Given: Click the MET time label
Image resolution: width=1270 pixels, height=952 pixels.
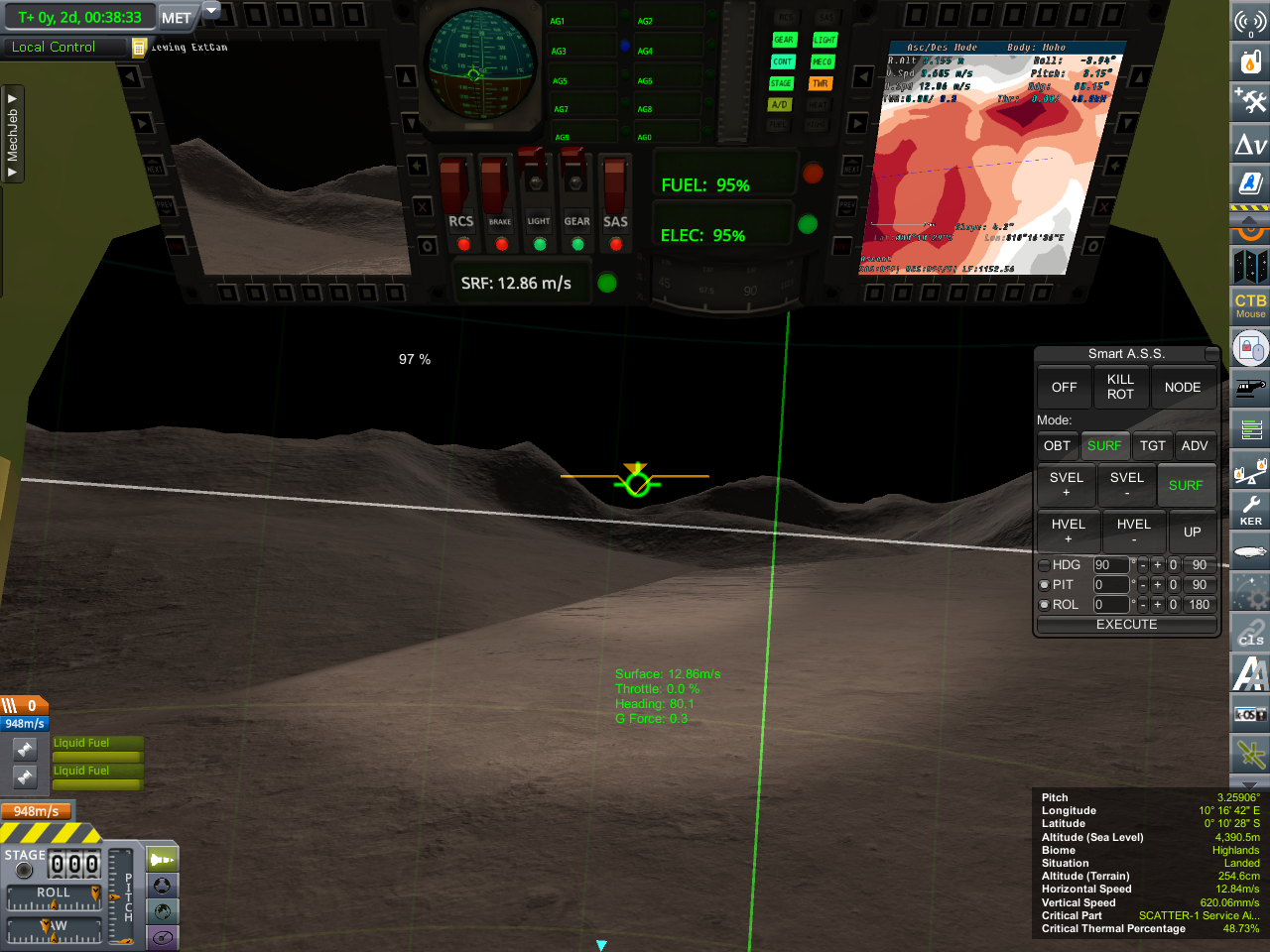Looking at the screenshot, I should (177, 17).
